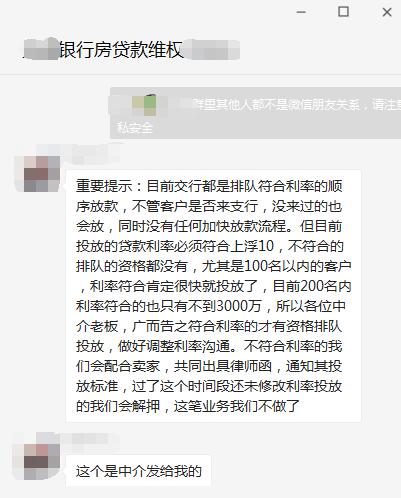Click the blurred suffix after 维权 in title
This screenshot has width=401, height=498.
click(x=212, y=50)
